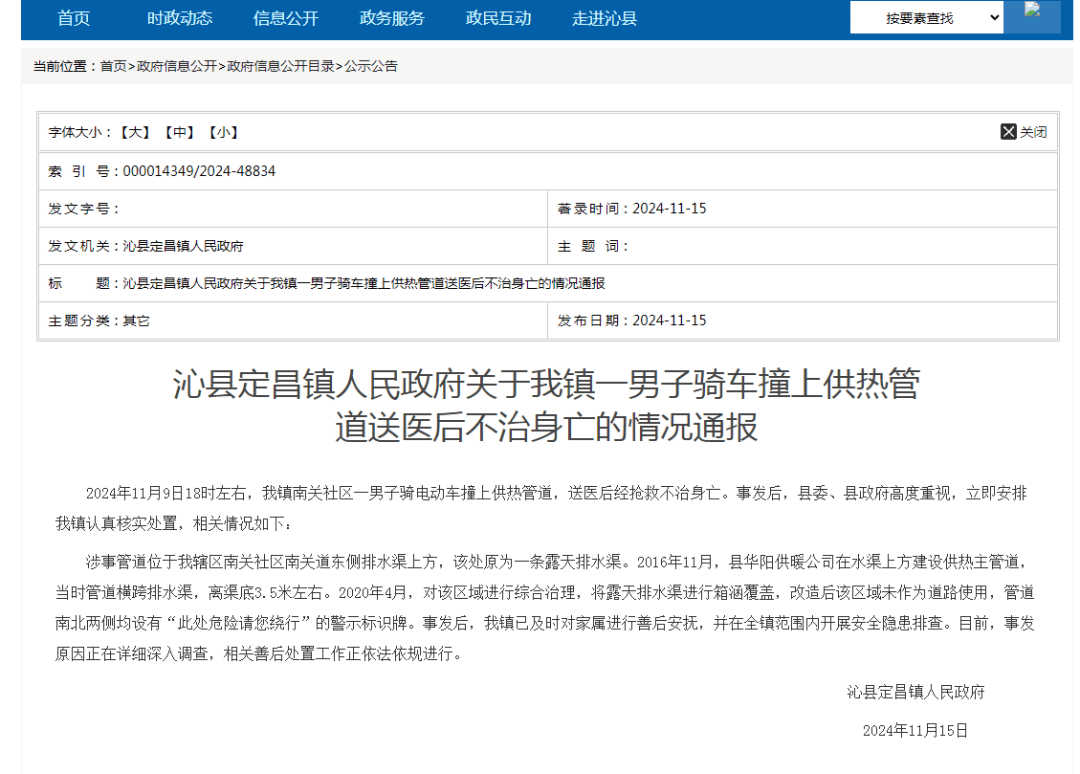This screenshot has height=774, width=1080.
Task: Click the large article headline
Action: 546,406
